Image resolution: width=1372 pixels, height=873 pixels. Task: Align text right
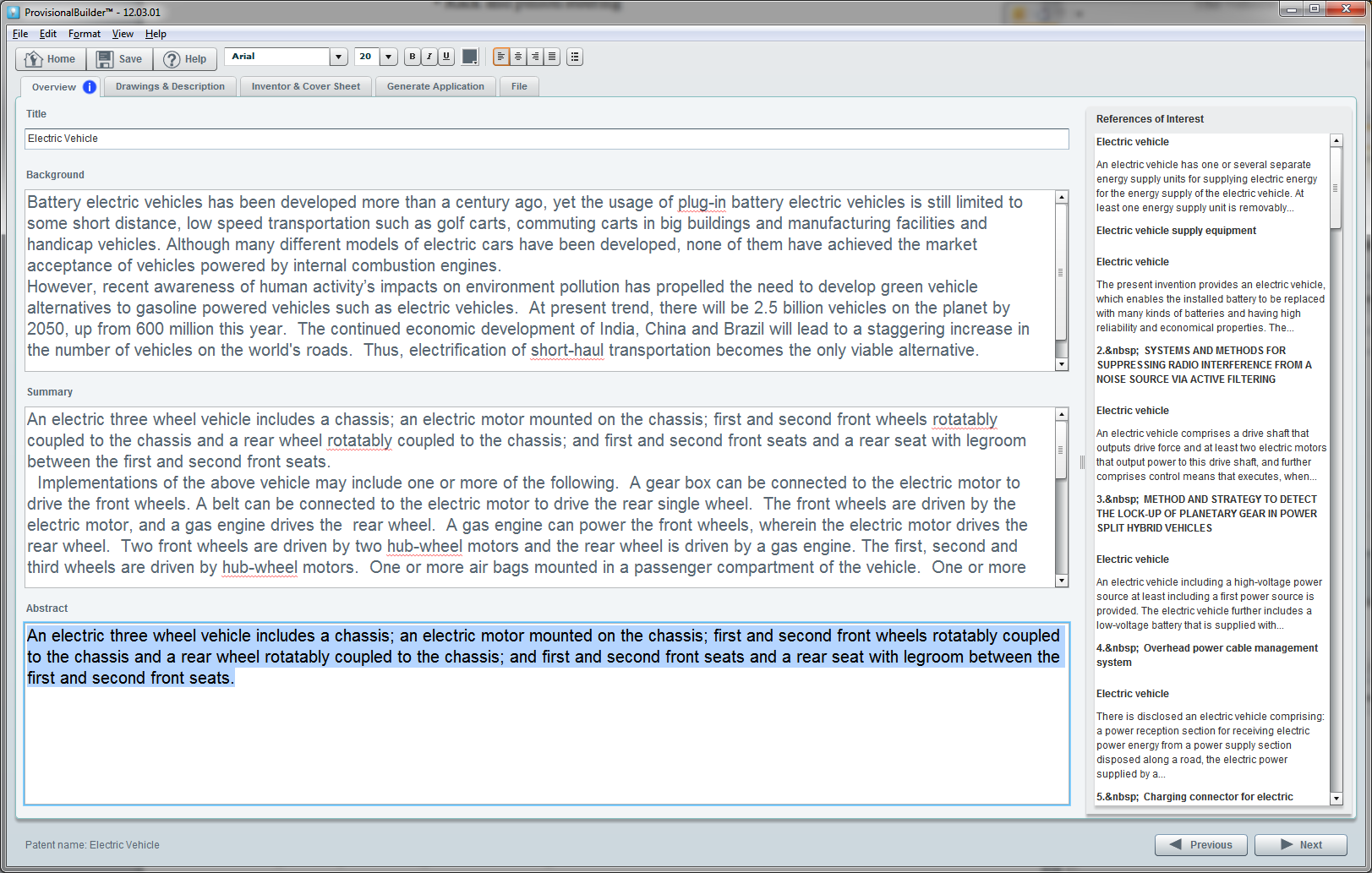[x=535, y=57]
